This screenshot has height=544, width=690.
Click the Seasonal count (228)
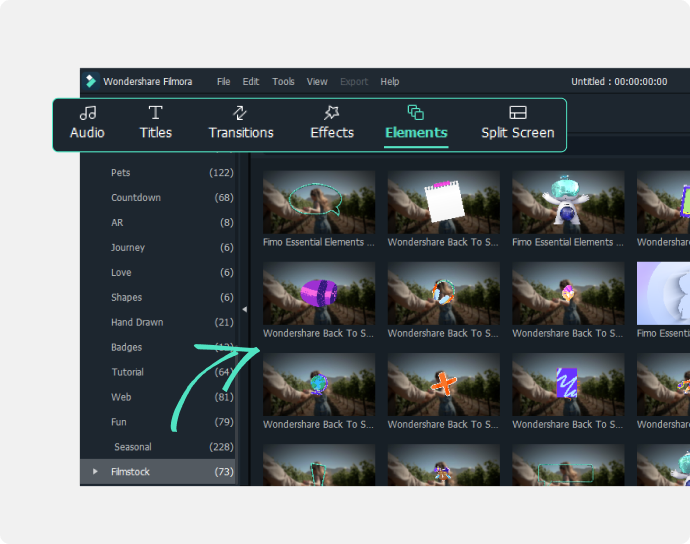[x=221, y=447]
